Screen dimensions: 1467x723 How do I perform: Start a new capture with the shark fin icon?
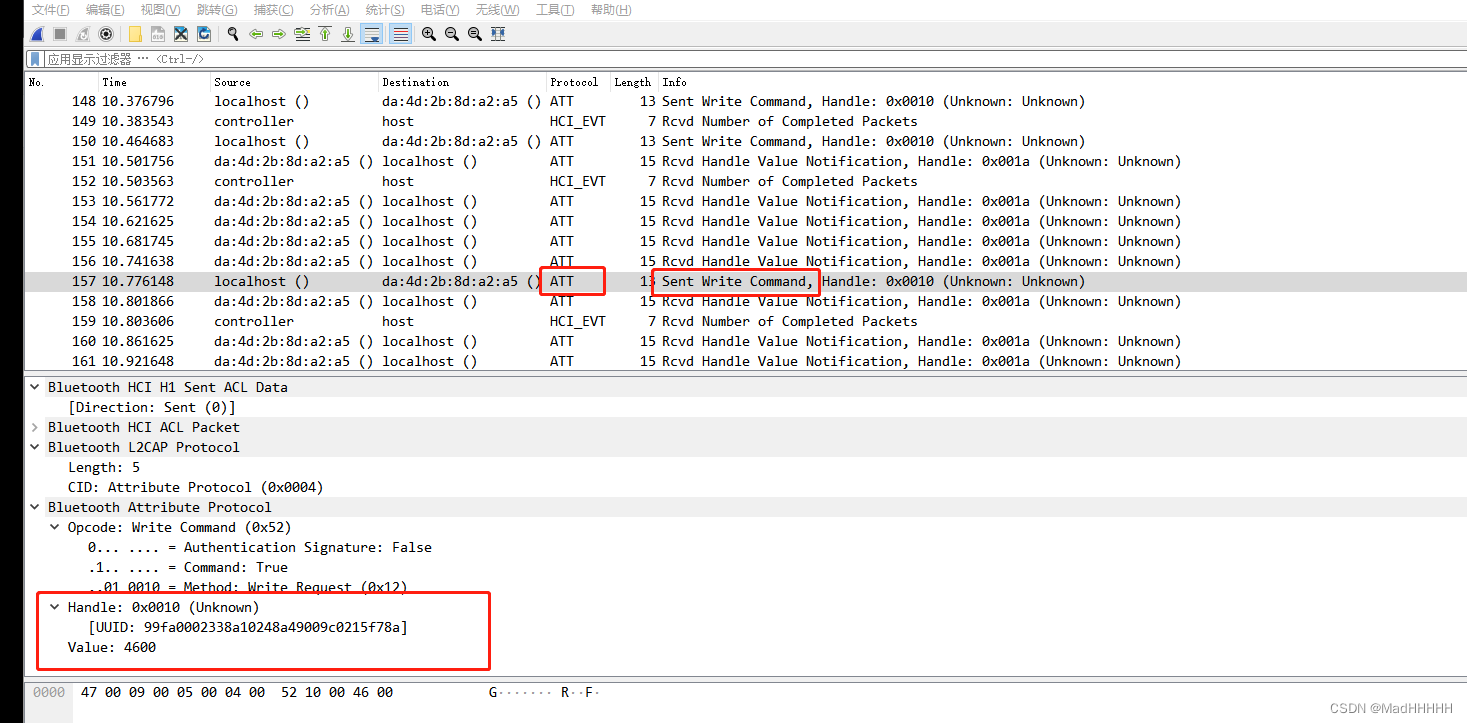click(35, 33)
